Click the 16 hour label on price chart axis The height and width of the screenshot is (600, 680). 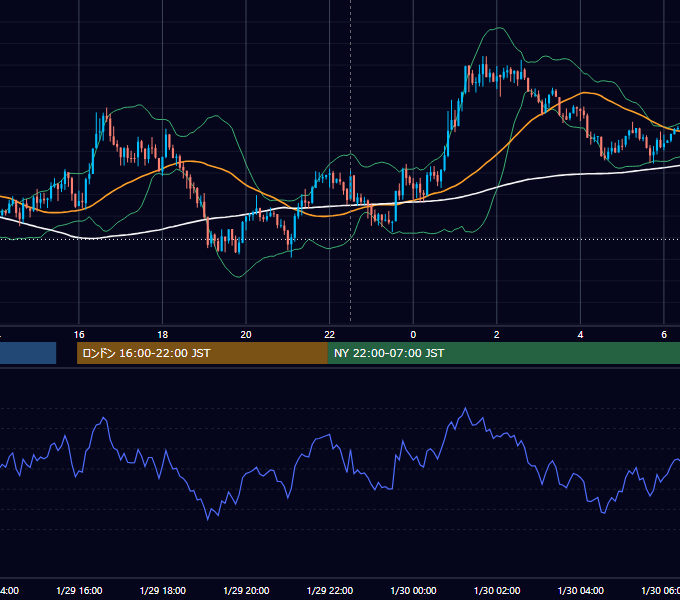(79, 335)
